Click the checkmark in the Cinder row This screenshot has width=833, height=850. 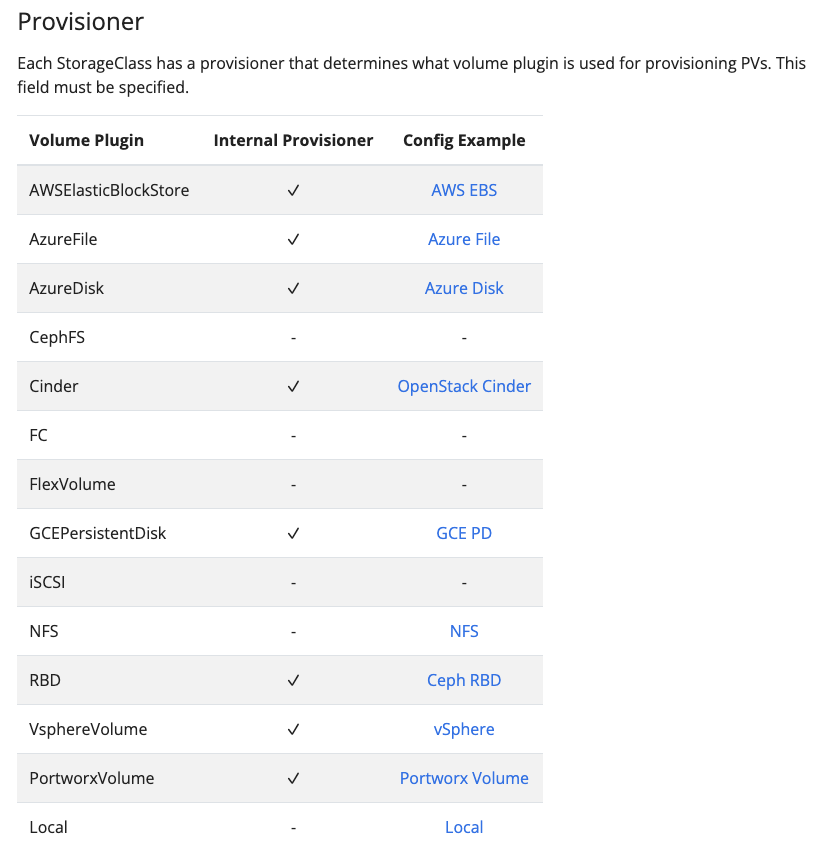pyautogui.click(x=293, y=386)
